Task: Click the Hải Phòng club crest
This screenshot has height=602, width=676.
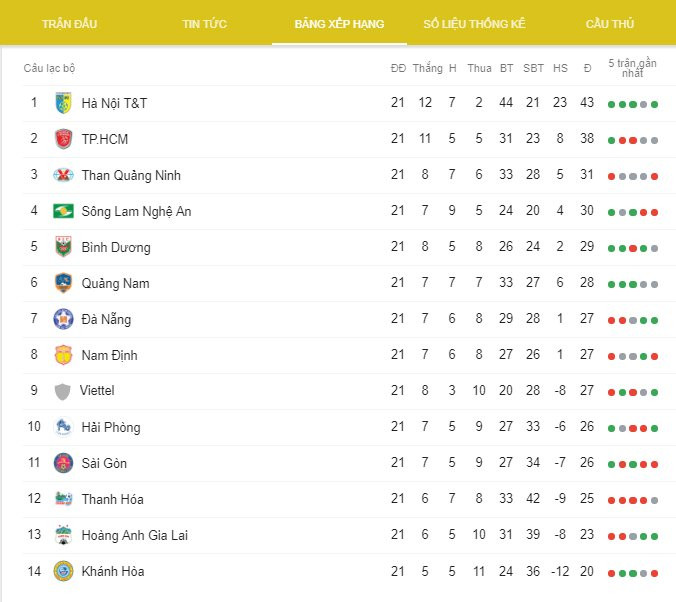Action: pyautogui.click(x=63, y=427)
